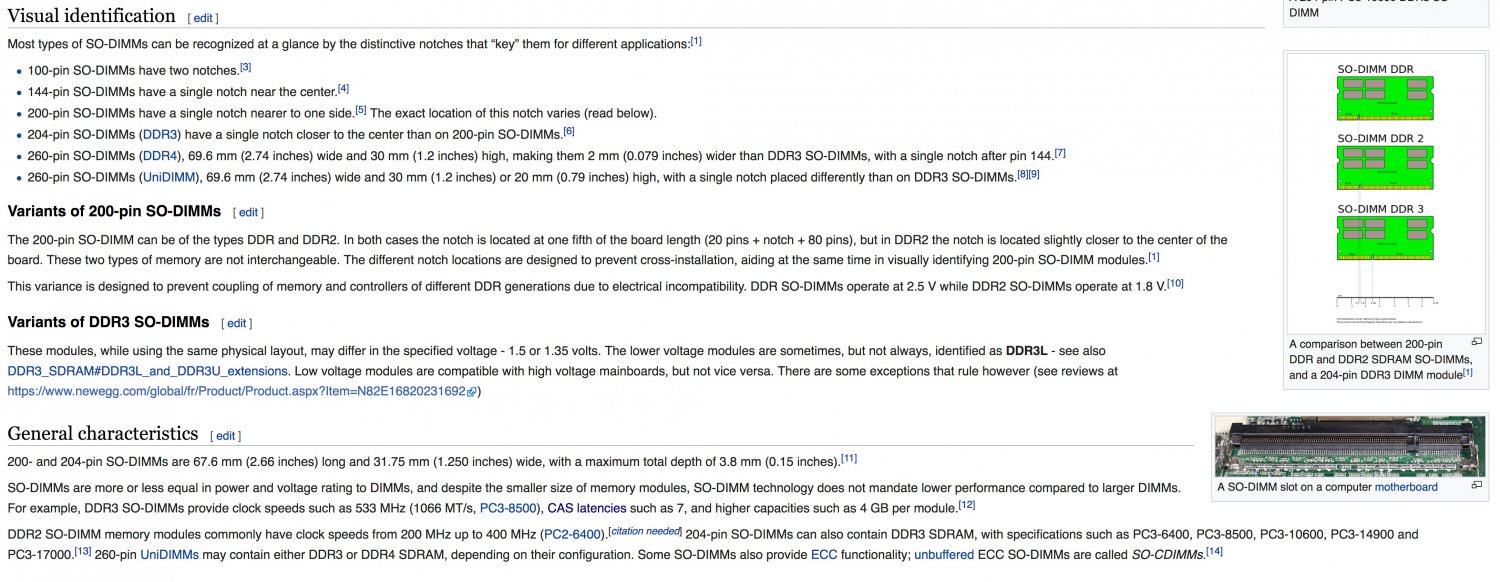Open the unbuffered link

942,554
